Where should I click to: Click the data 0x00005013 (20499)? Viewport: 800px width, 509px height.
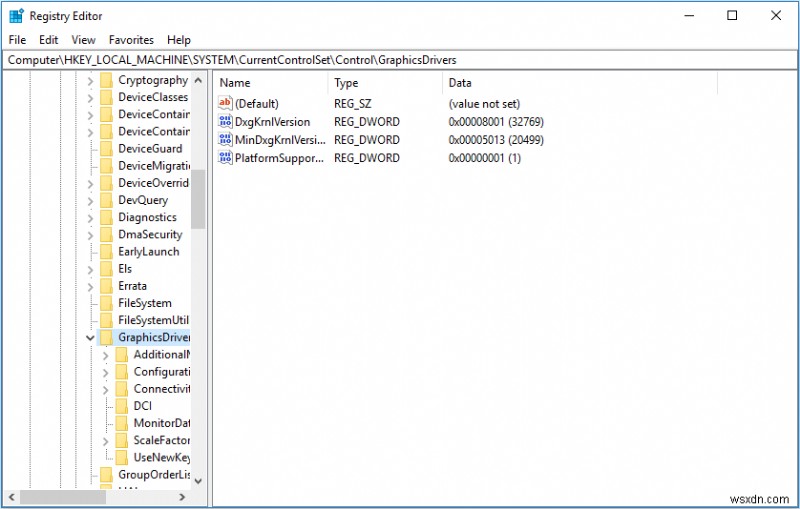point(496,139)
